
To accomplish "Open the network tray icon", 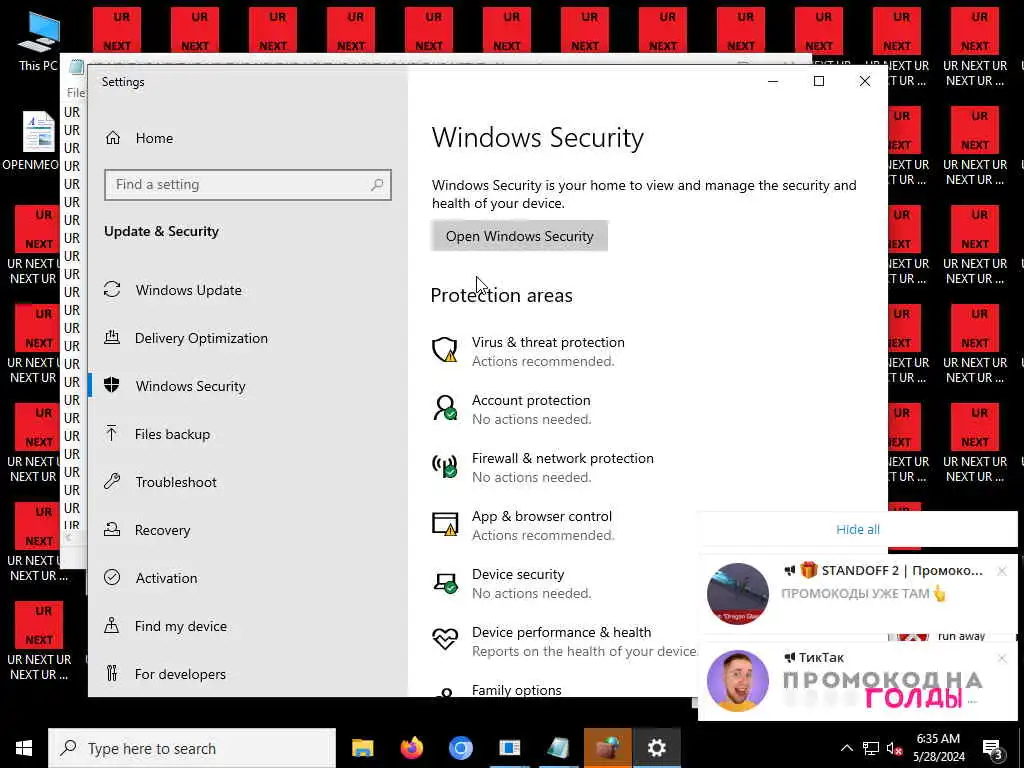I will tap(871, 749).
